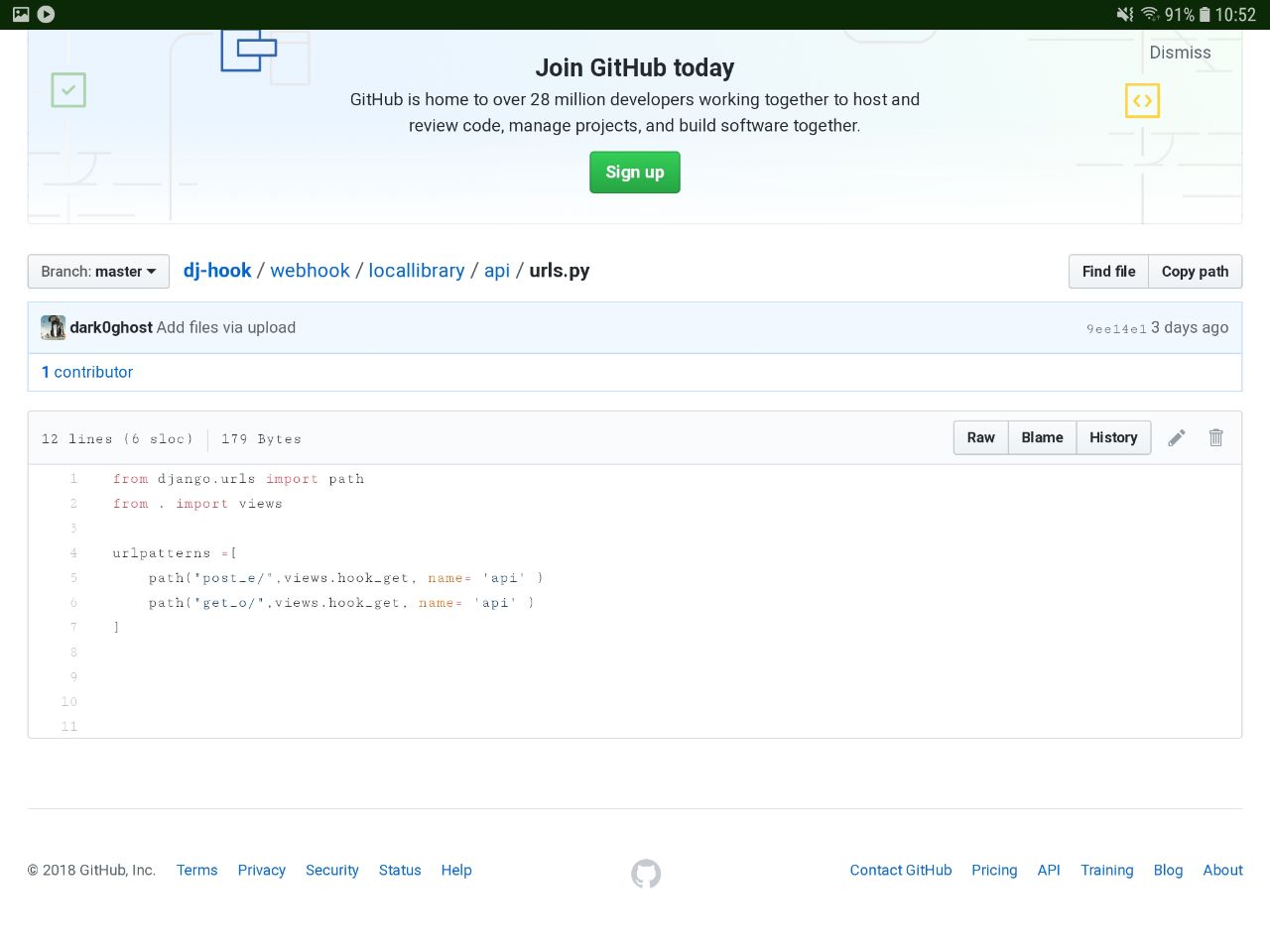Go to dj-hook repository link
Viewport: 1270px width, 952px height.
(x=217, y=271)
